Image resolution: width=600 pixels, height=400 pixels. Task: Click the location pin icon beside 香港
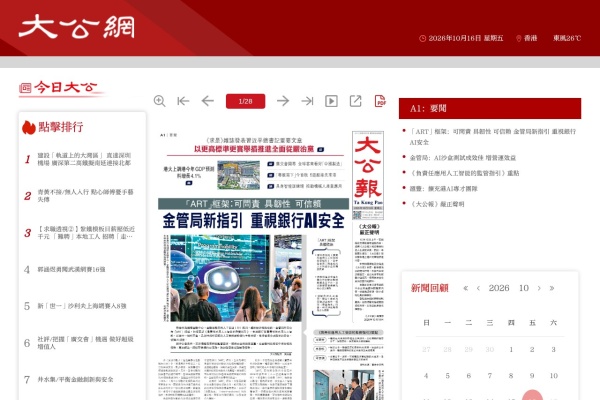click(518, 38)
